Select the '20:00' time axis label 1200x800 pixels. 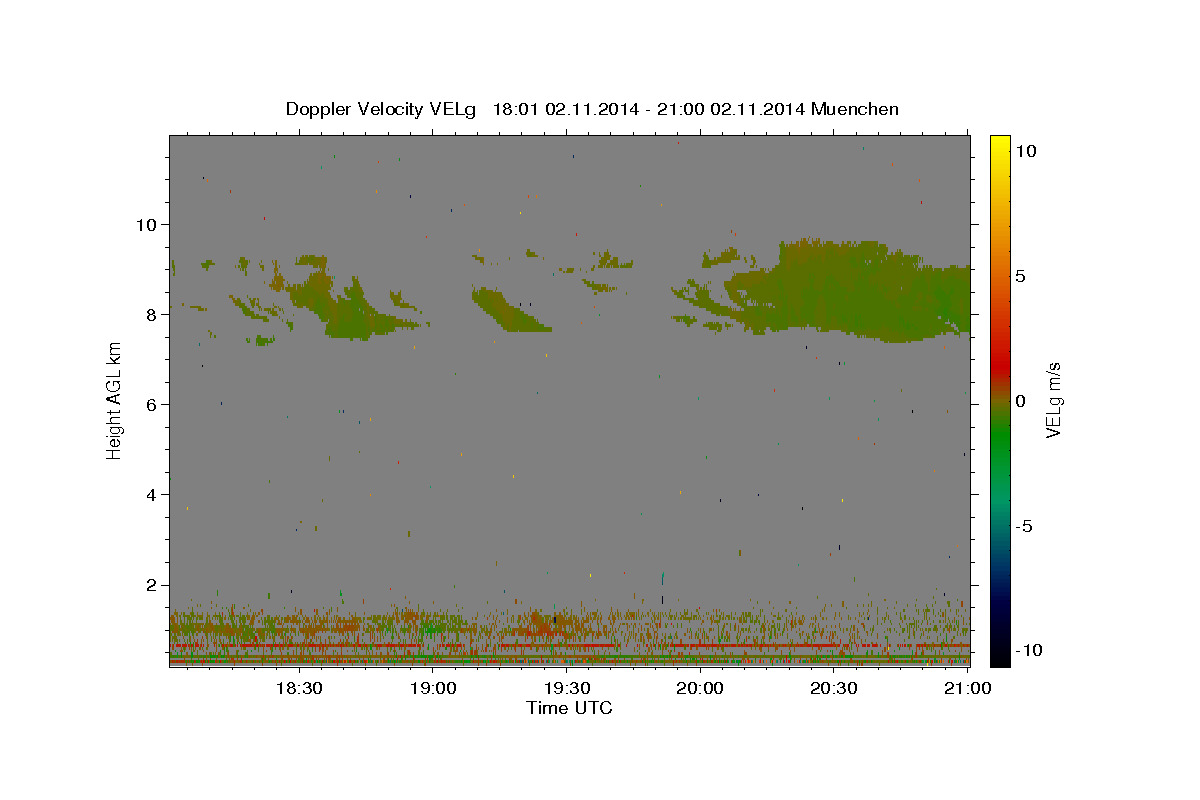pos(700,688)
